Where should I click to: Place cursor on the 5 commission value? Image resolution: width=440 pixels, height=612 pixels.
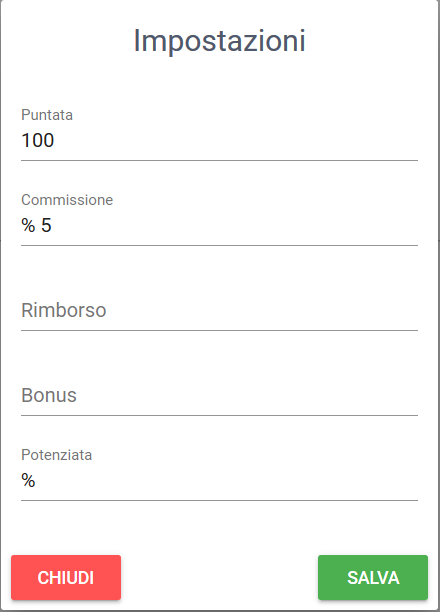[46, 226]
